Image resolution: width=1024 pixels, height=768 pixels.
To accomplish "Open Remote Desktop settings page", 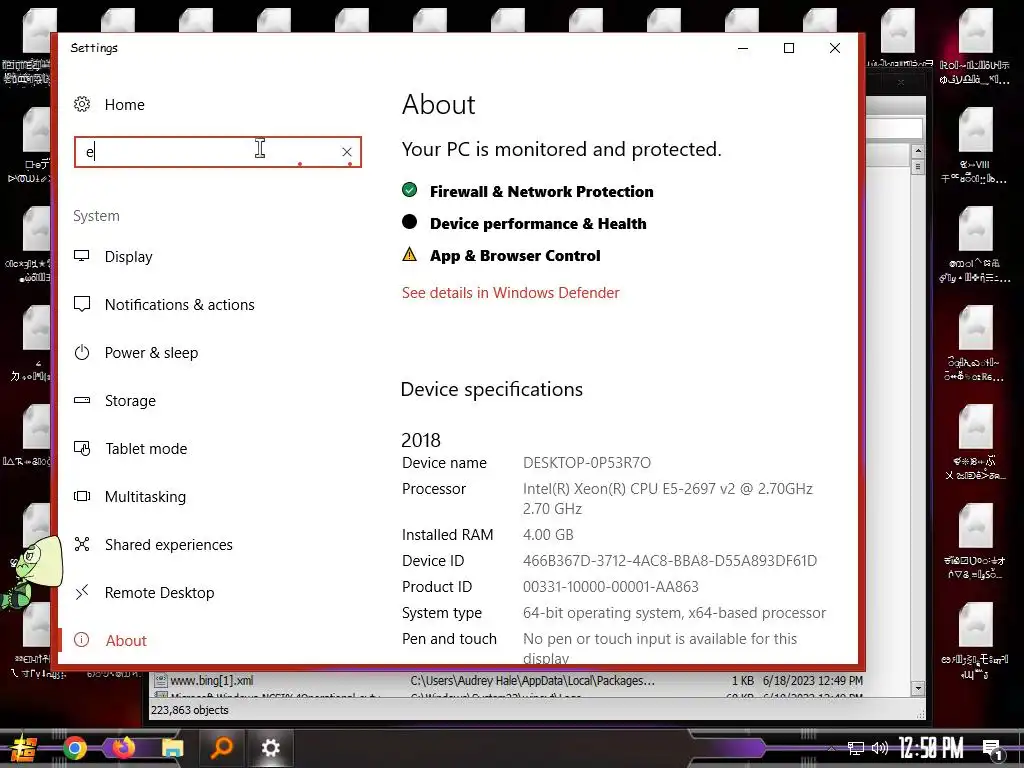I will coord(160,593).
